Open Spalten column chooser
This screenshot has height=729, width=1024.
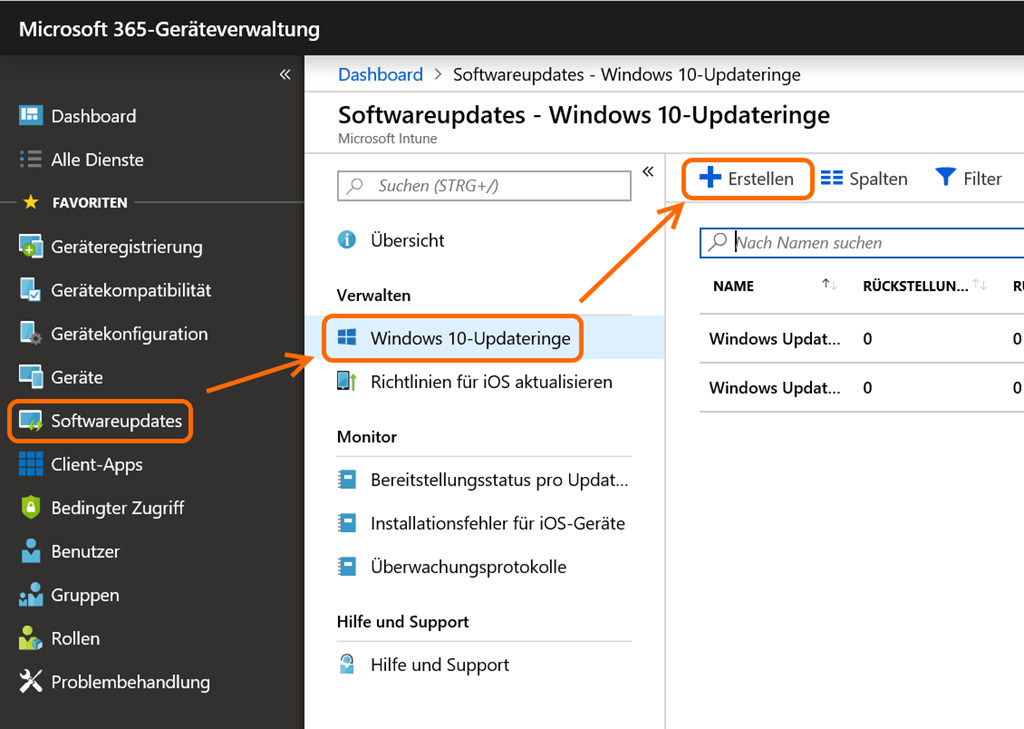pyautogui.click(x=864, y=179)
